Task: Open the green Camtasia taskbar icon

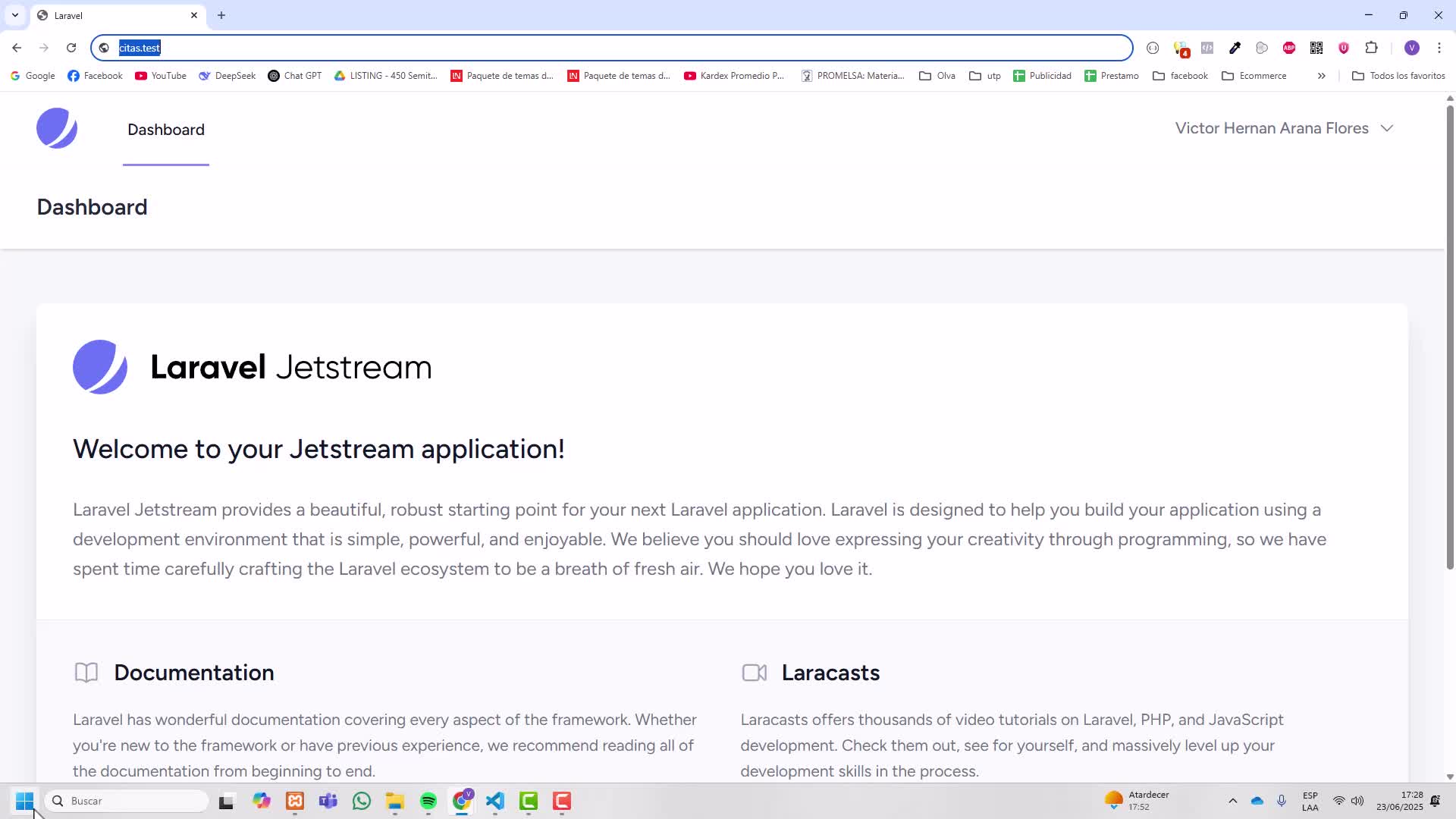Action: point(529,801)
